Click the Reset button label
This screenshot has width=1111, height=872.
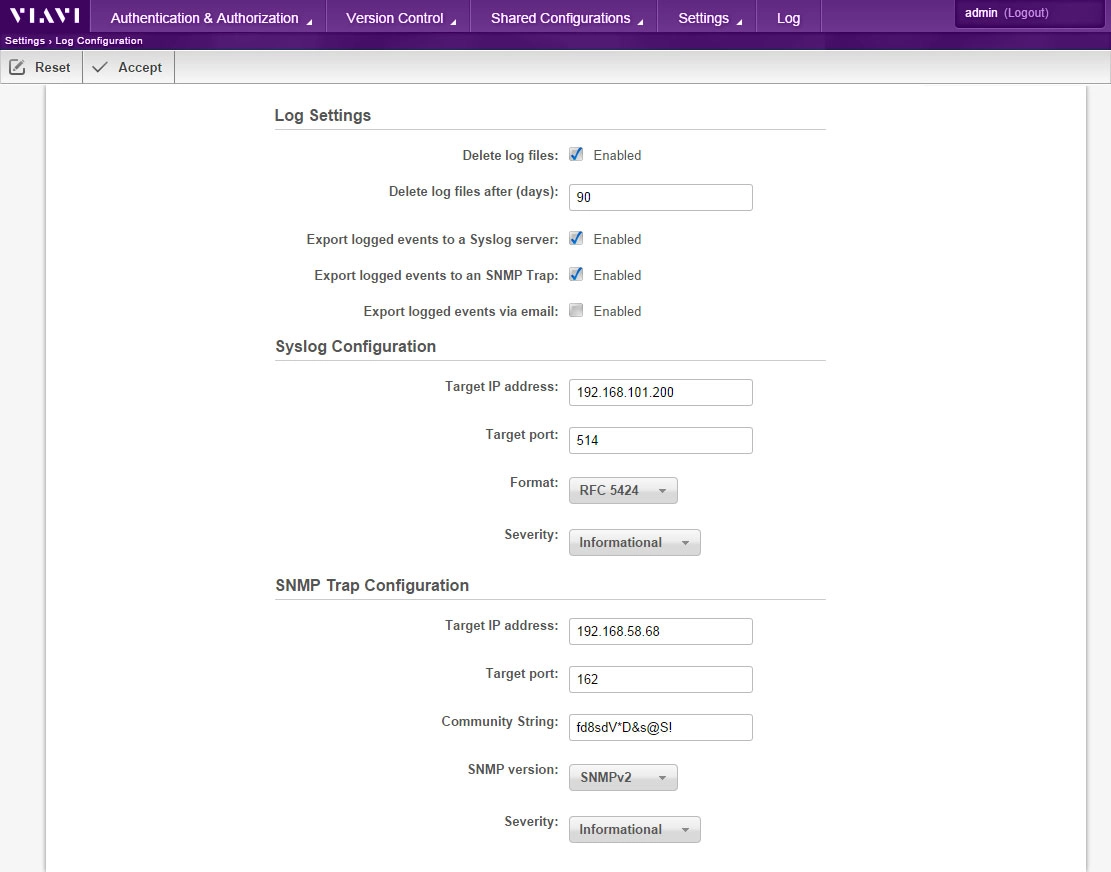pyautogui.click(x=52, y=67)
